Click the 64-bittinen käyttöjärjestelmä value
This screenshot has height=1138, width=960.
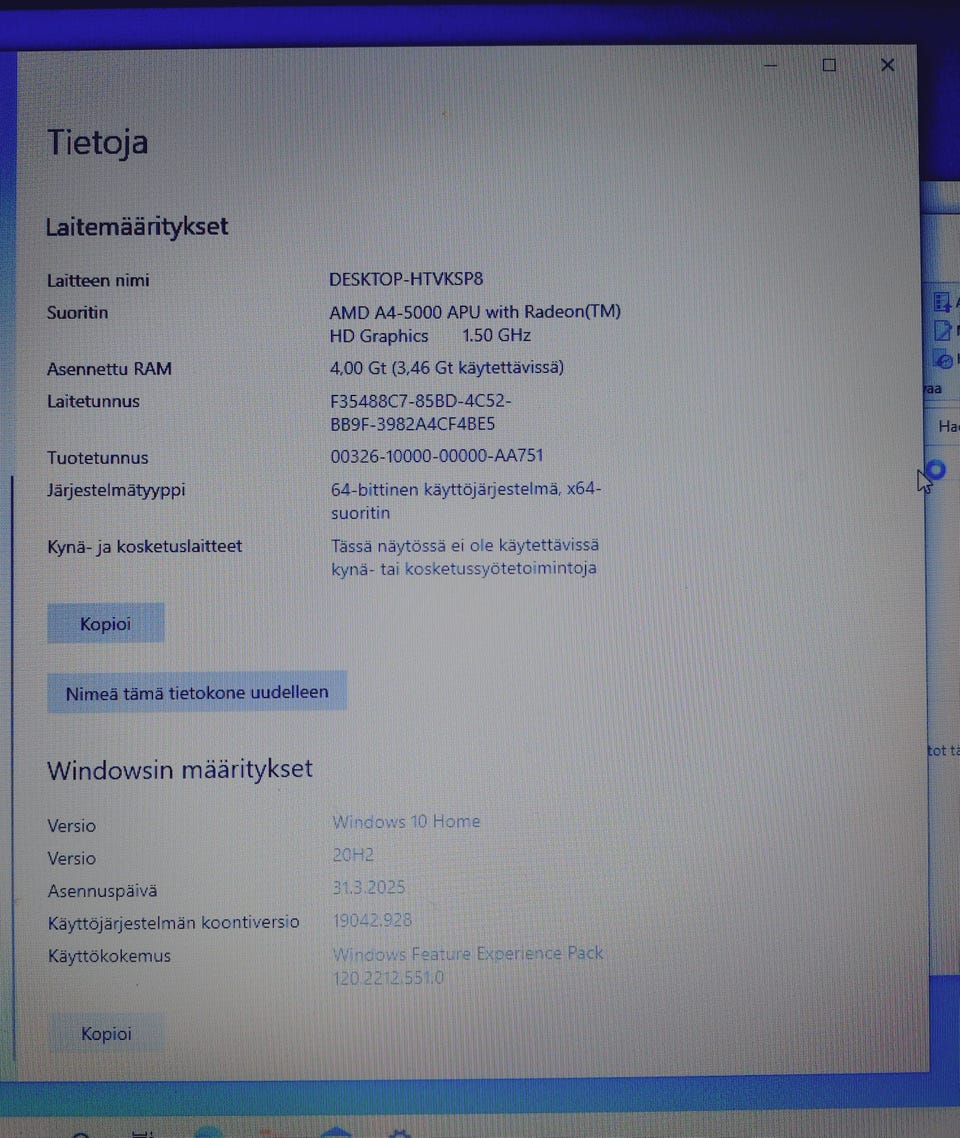tap(466, 501)
